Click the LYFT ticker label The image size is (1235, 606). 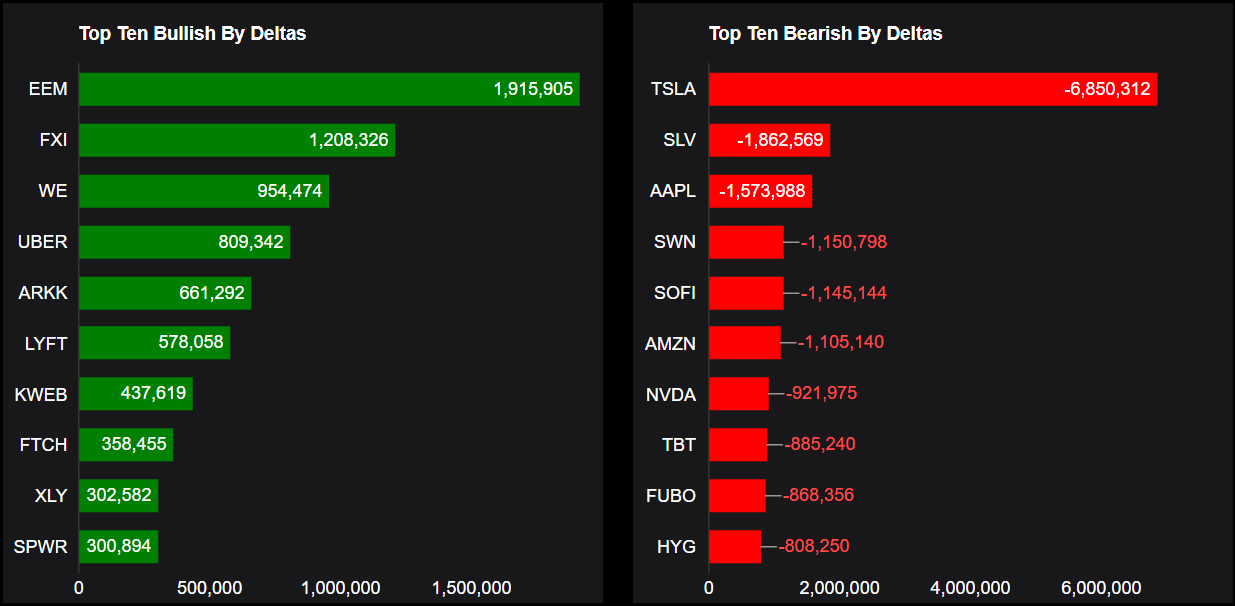pyautogui.click(x=46, y=344)
